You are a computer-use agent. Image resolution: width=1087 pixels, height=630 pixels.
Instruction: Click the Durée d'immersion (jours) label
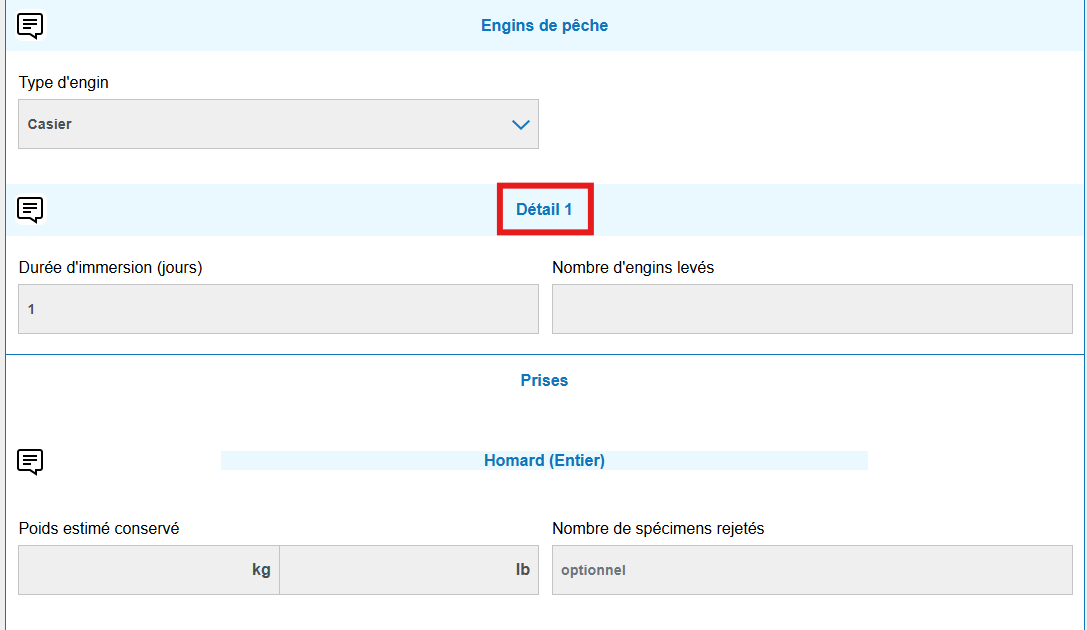(110, 268)
